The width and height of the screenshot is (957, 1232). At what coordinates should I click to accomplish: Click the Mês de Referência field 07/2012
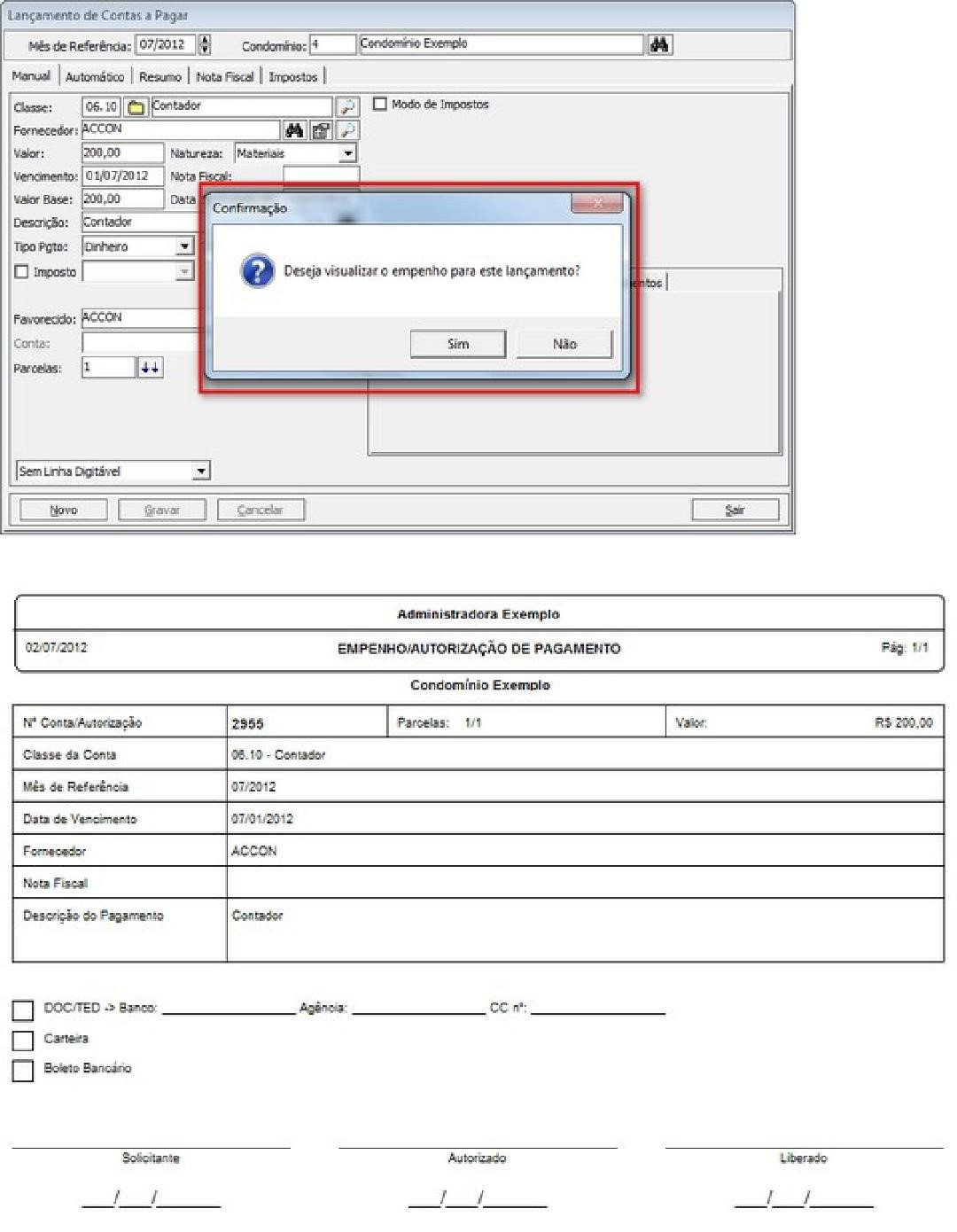pyautogui.click(x=167, y=45)
